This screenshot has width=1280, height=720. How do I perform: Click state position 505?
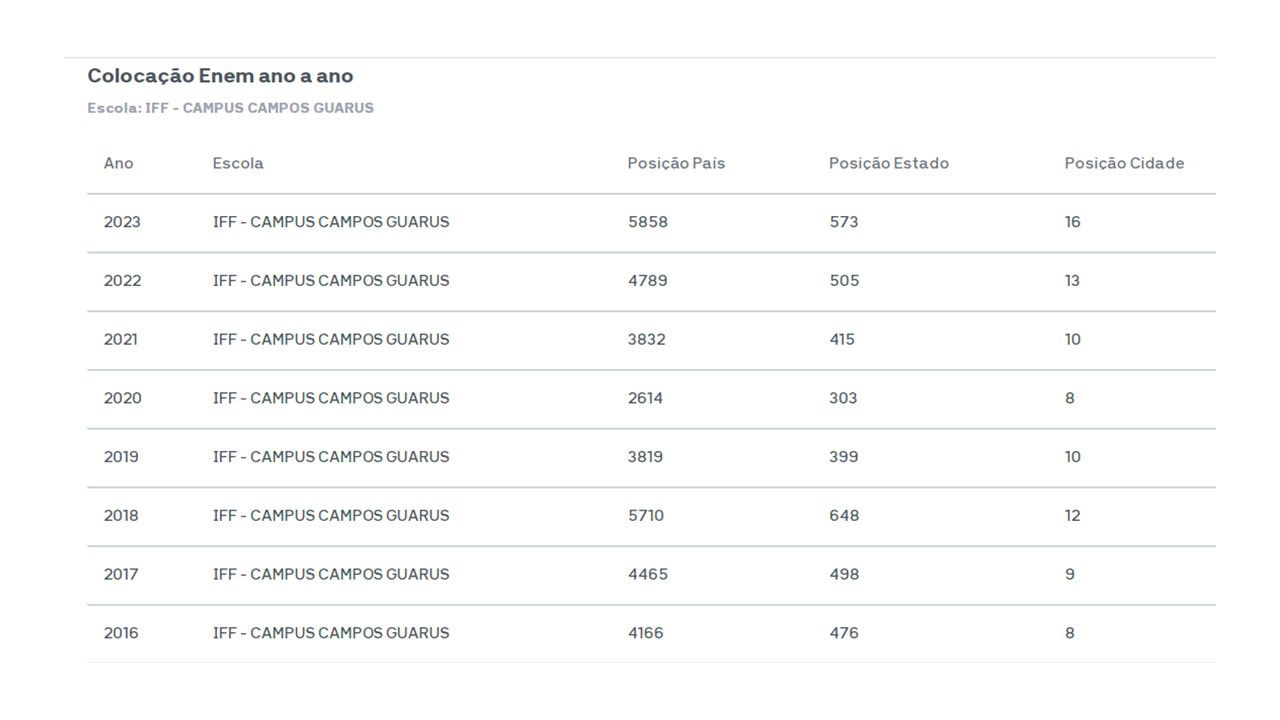pos(844,281)
